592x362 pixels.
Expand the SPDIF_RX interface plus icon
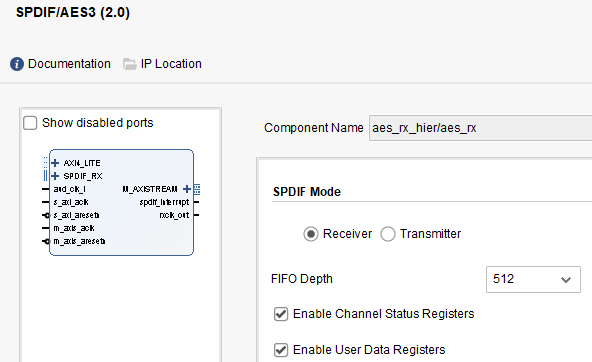coord(55,176)
